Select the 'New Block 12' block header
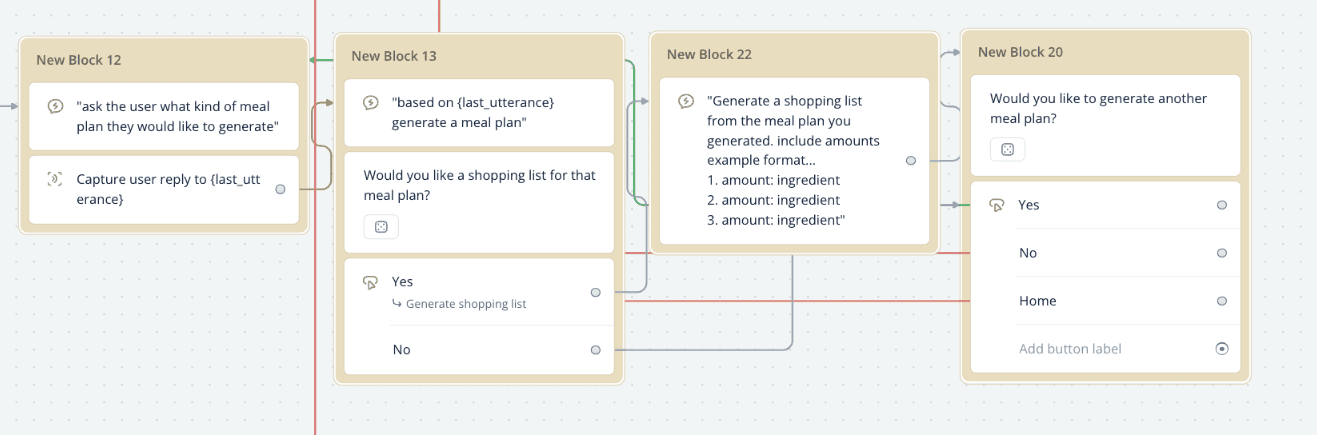The image size is (1317, 435). pyautogui.click(x=79, y=60)
